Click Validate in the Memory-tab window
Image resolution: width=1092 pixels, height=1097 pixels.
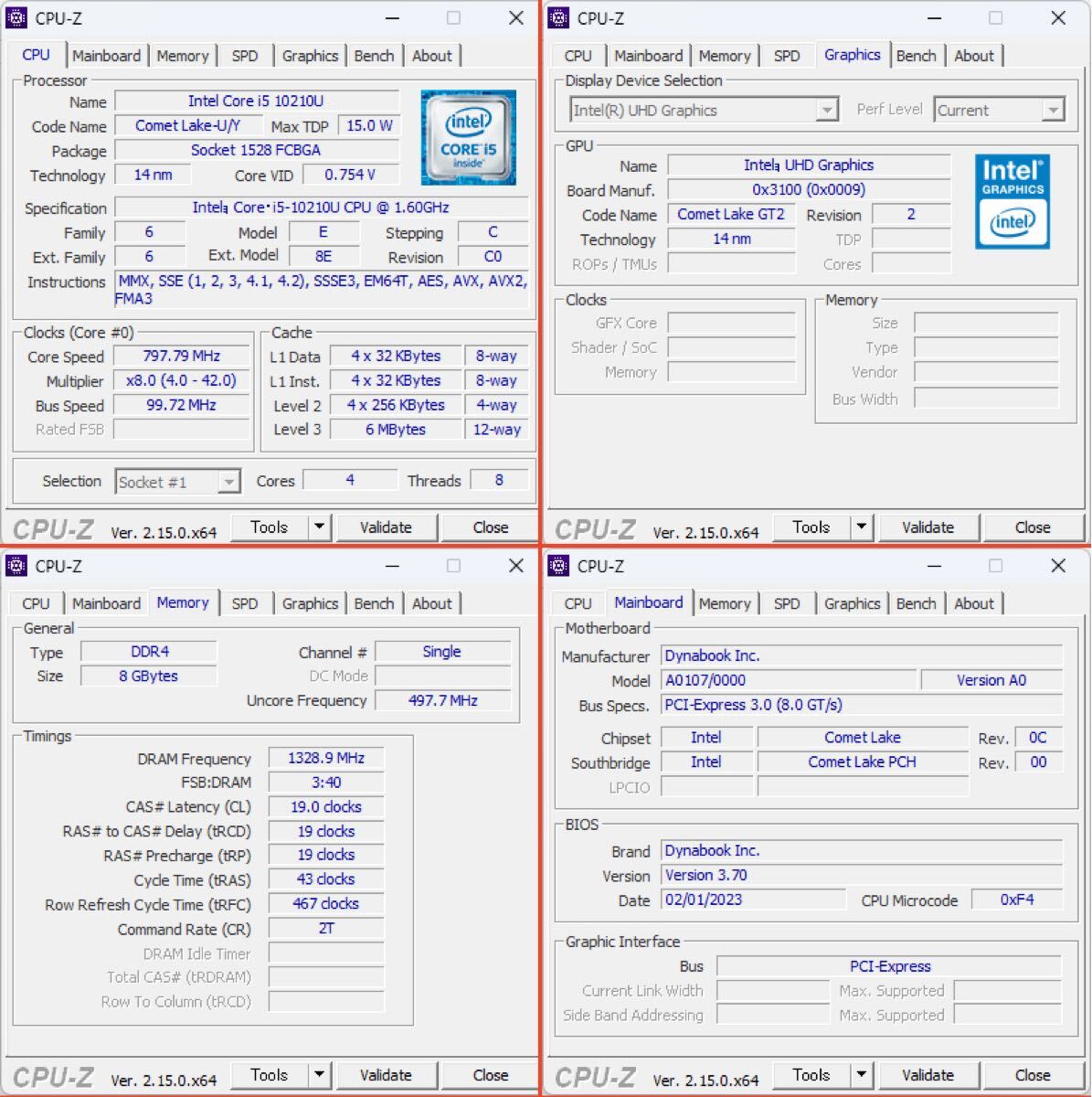(x=386, y=1075)
